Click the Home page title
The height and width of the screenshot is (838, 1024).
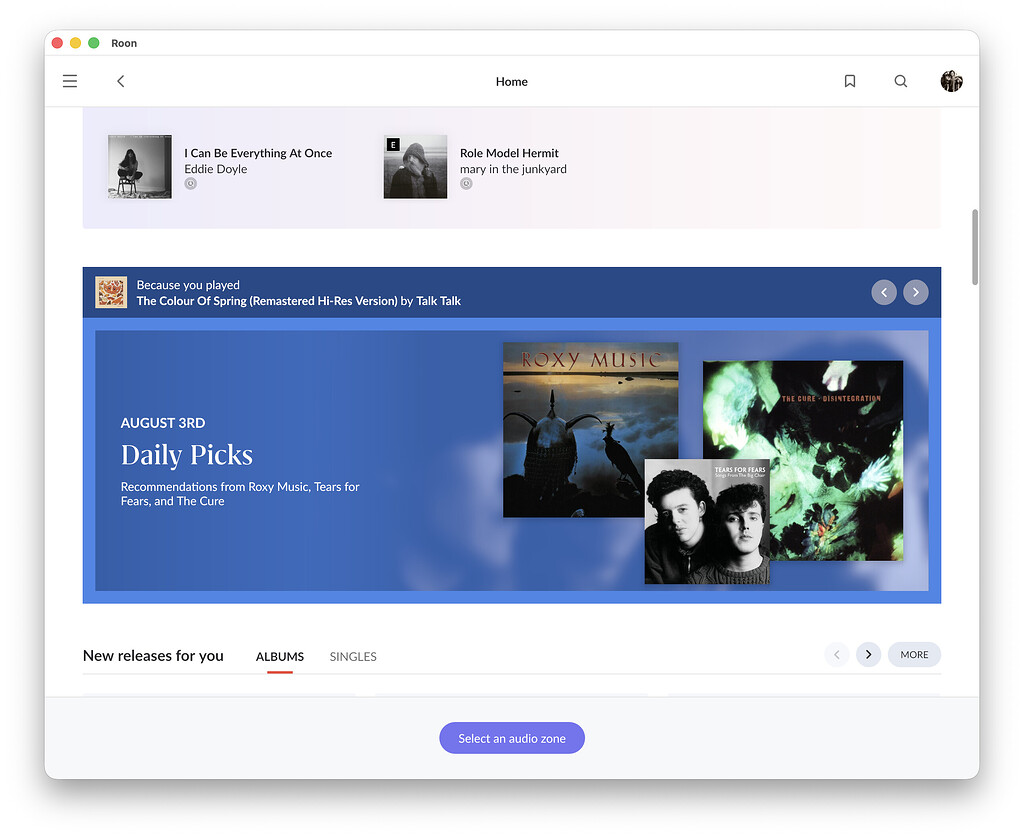pos(511,82)
